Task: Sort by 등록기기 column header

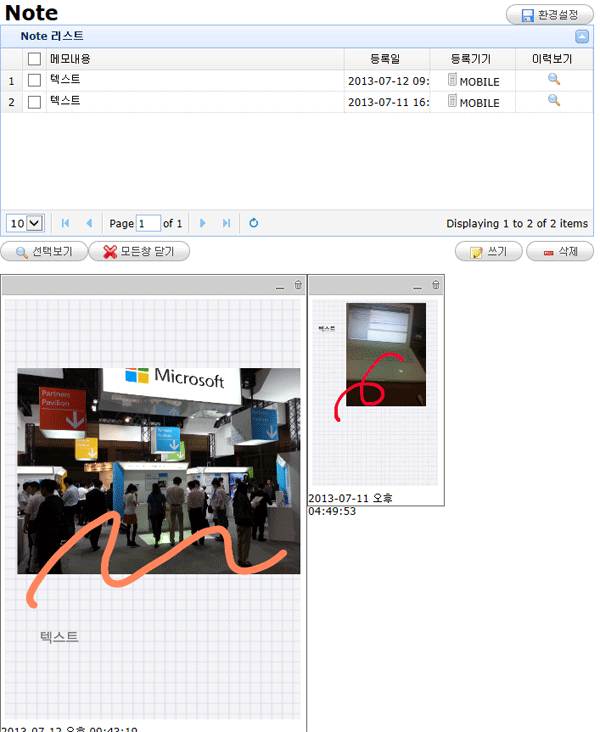Action: (x=471, y=59)
